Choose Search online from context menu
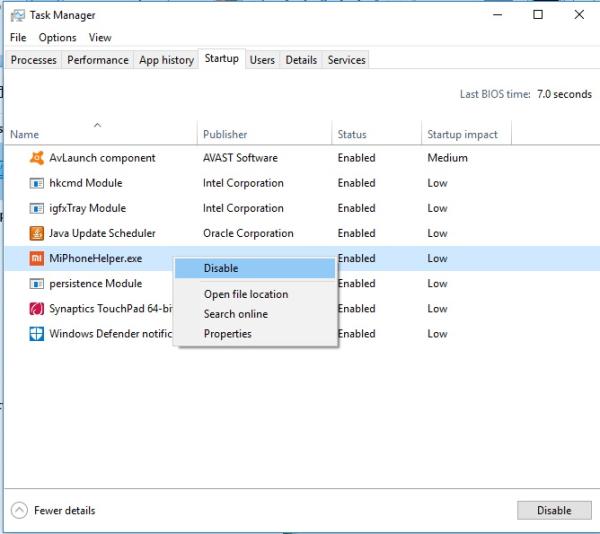Image resolution: width=600 pixels, height=534 pixels. [x=236, y=314]
